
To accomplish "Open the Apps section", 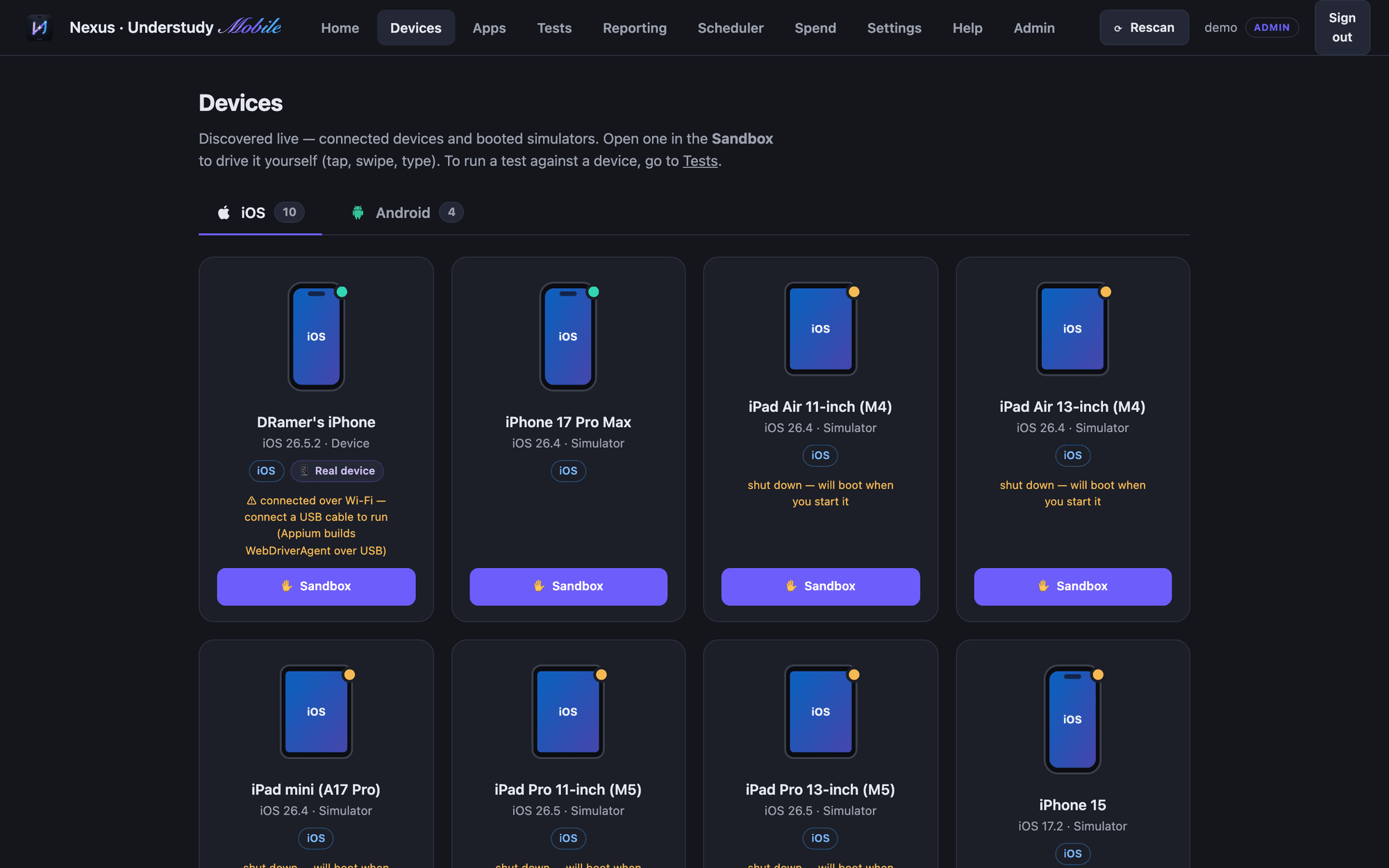I will click(x=489, y=28).
